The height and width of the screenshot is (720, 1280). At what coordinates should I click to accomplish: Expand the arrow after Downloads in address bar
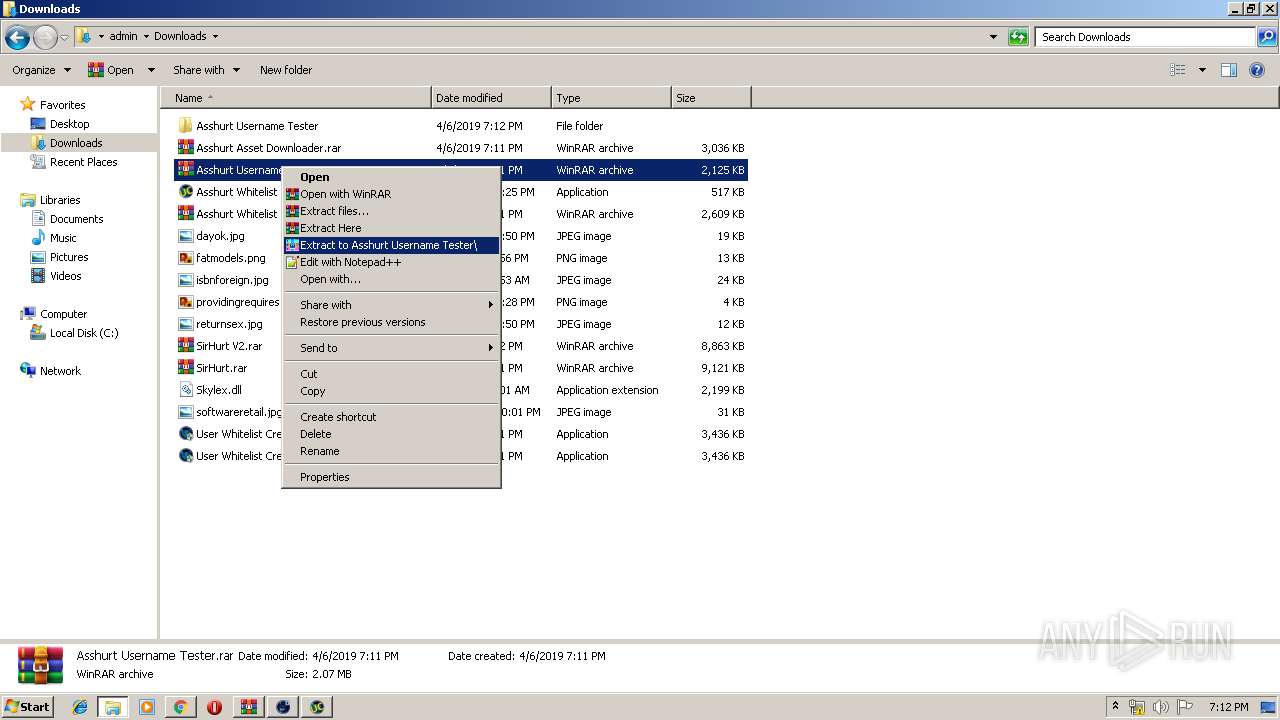(x=215, y=37)
